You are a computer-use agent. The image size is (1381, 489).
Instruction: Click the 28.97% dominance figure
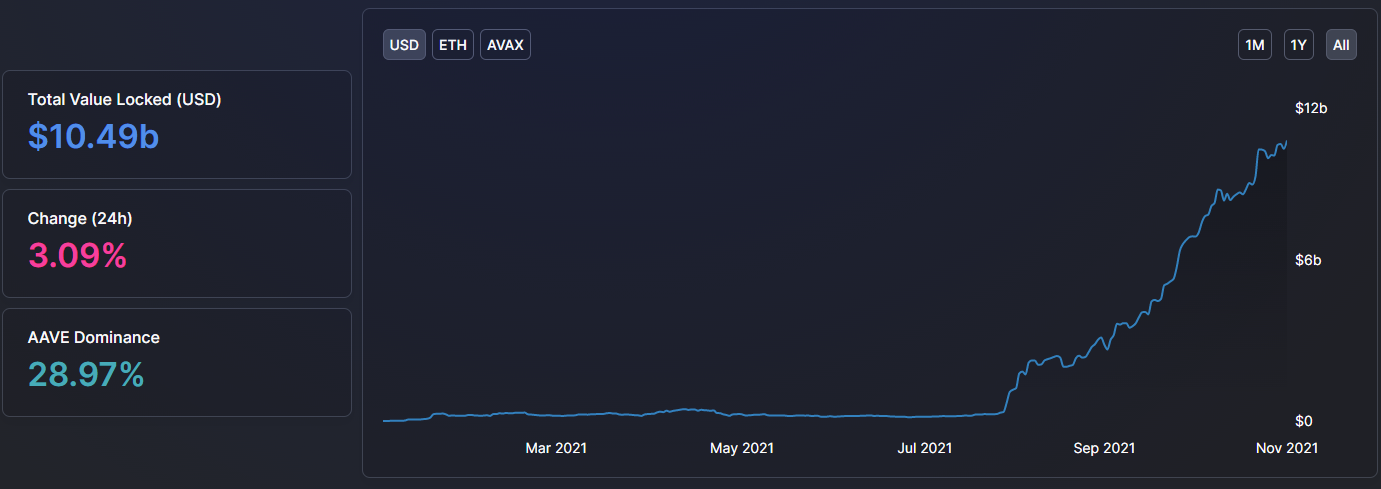(86, 375)
